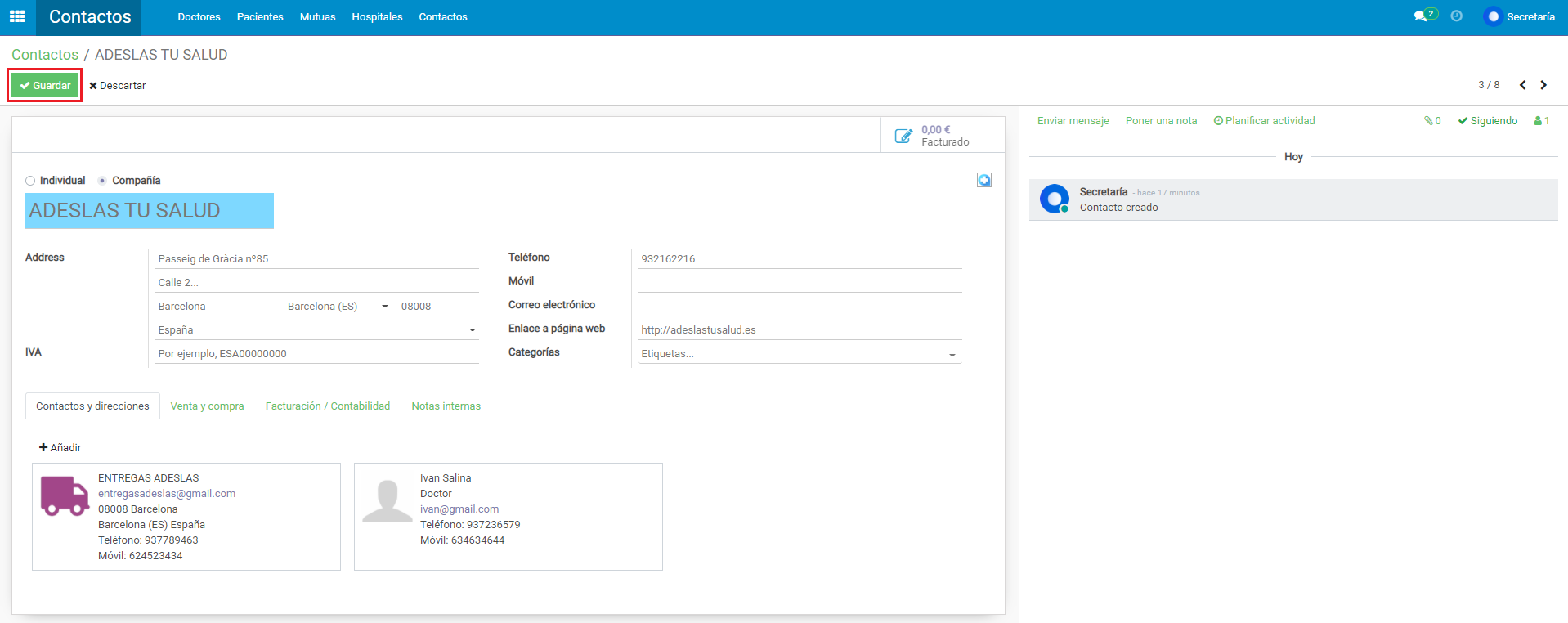Click the ADESLAS TU SALUD name field
The height and width of the screenshot is (623, 1568).
pyautogui.click(x=150, y=211)
